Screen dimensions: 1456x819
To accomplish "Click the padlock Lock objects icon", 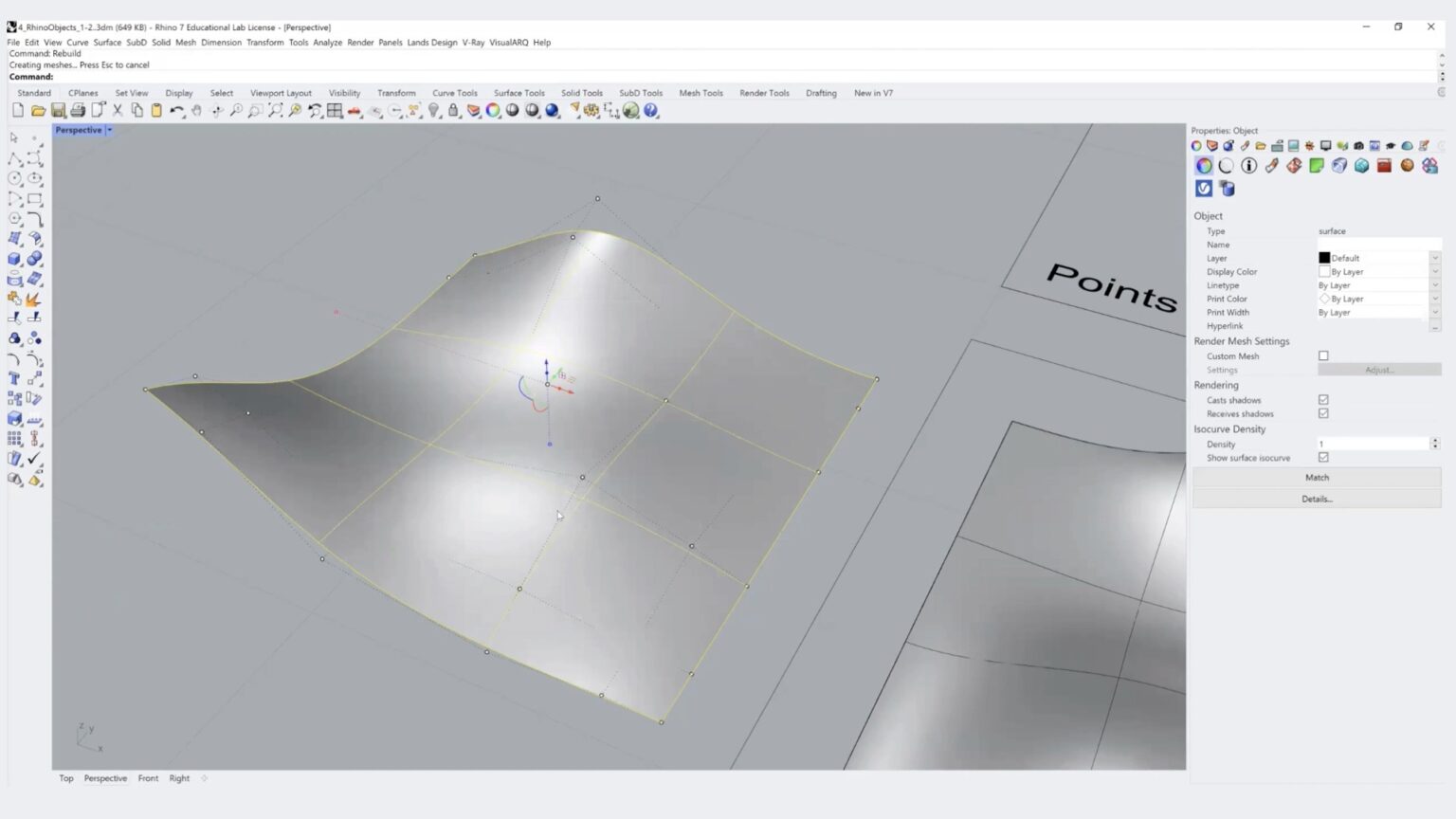I will (x=454, y=111).
